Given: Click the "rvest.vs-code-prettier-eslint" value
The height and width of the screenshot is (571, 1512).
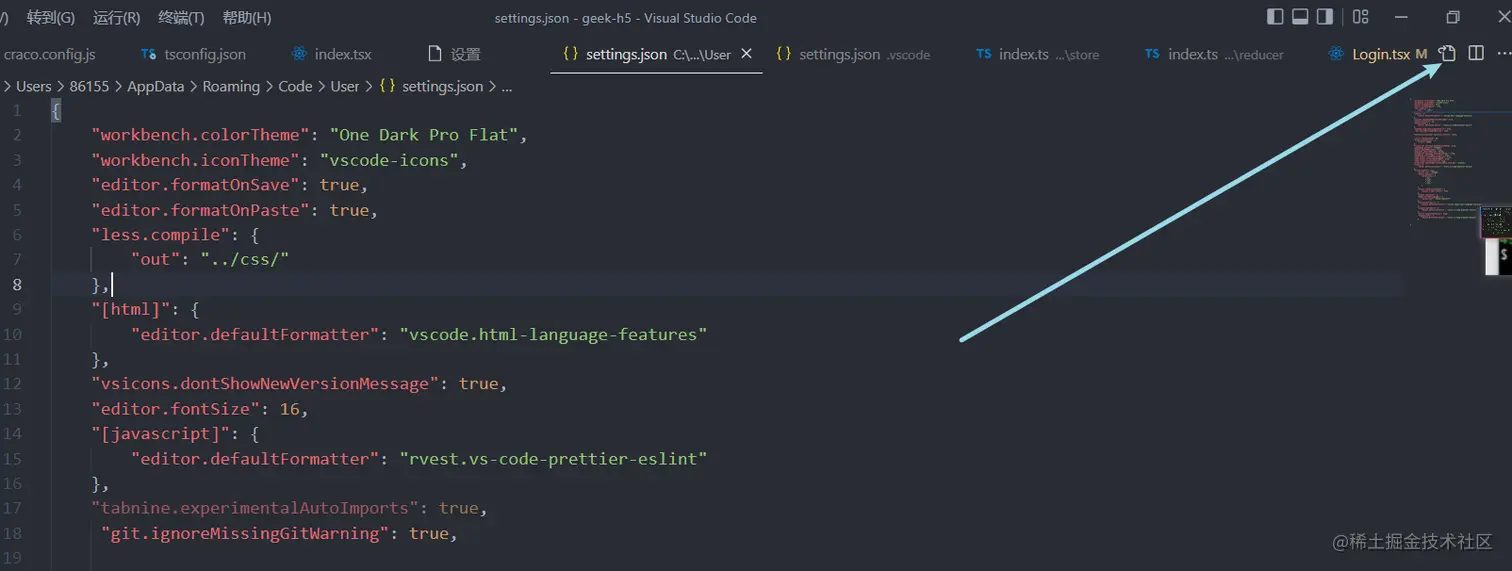Looking at the screenshot, I should [x=553, y=459].
